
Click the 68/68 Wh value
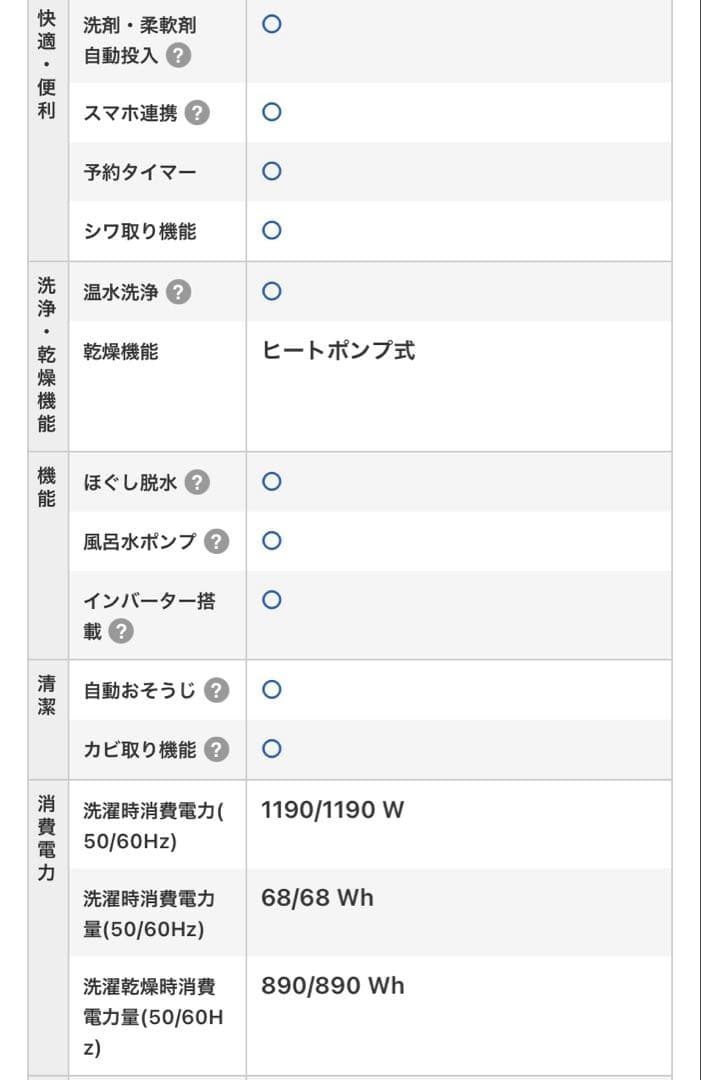pyautogui.click(x=317, y=898)
